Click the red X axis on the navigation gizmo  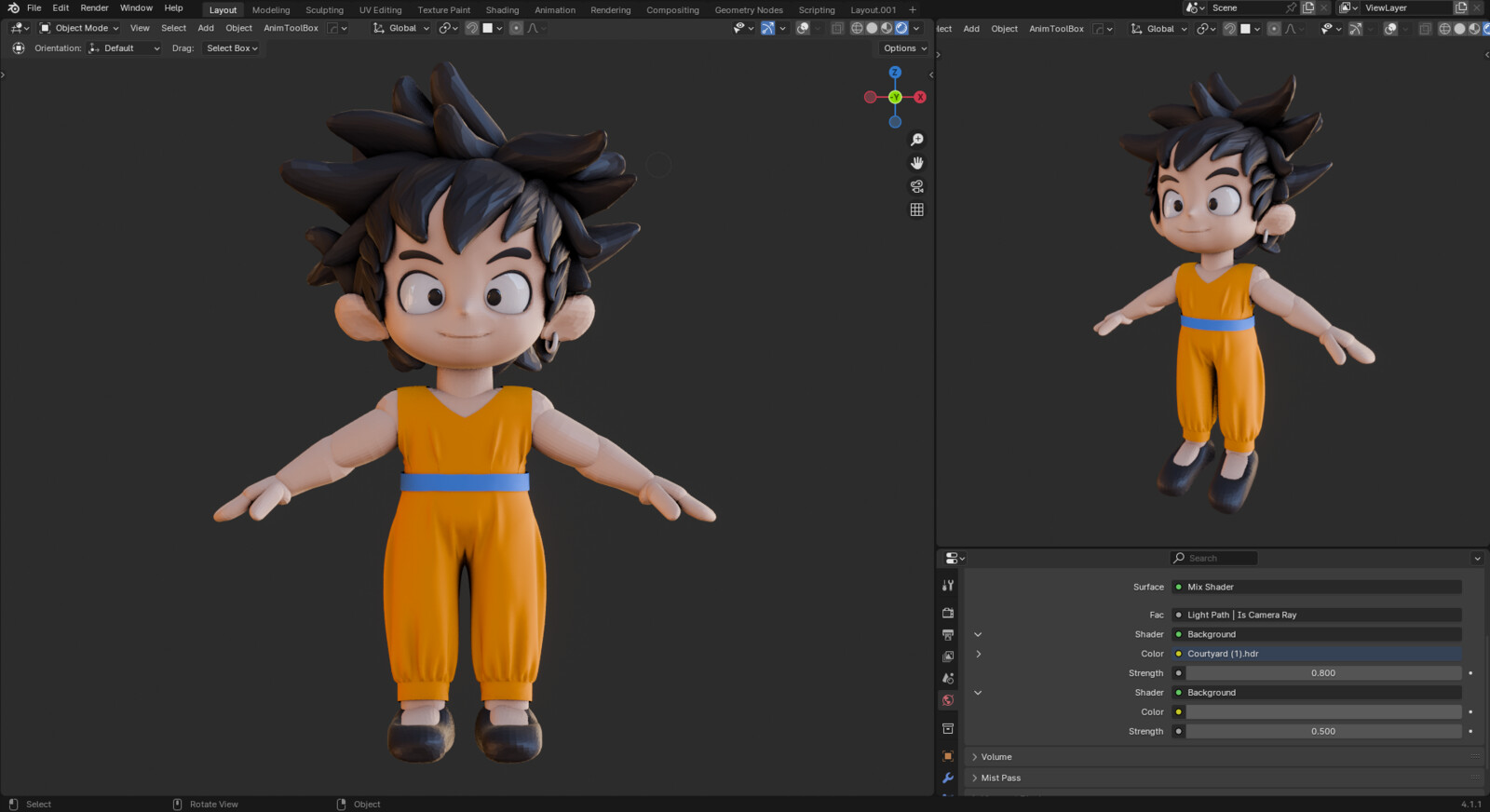pos(920,97)
